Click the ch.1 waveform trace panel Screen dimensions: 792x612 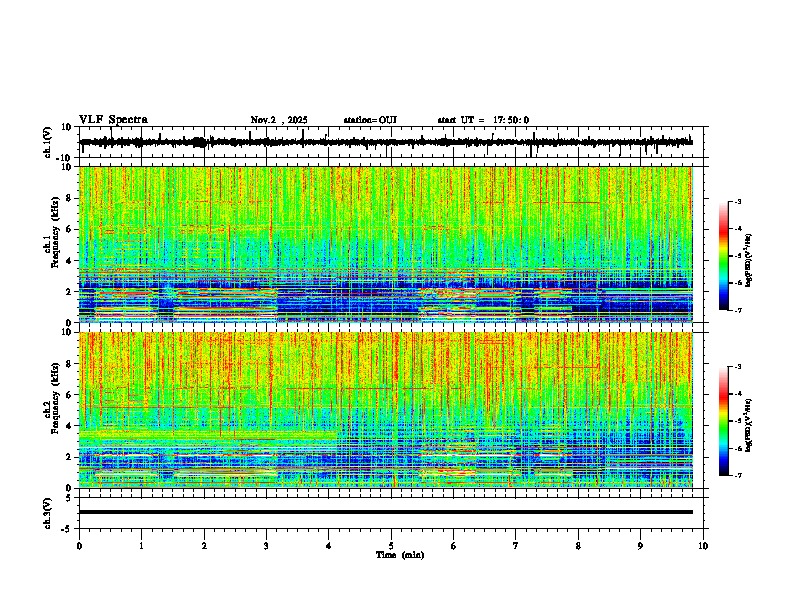393,142
